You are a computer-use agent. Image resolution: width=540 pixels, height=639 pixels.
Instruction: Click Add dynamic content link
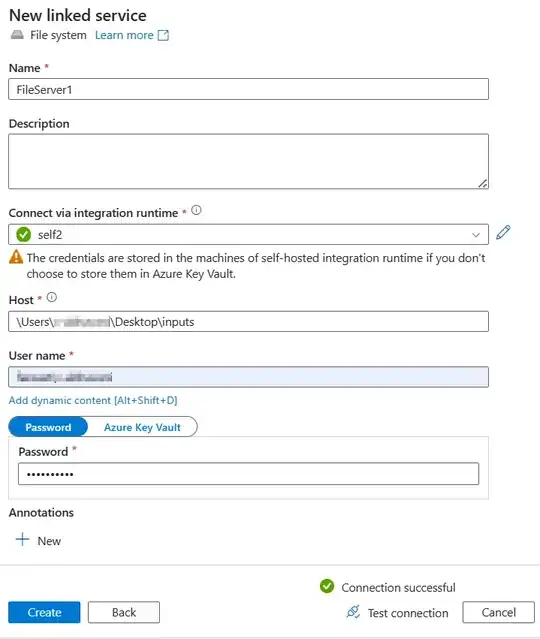pos(93,400)
